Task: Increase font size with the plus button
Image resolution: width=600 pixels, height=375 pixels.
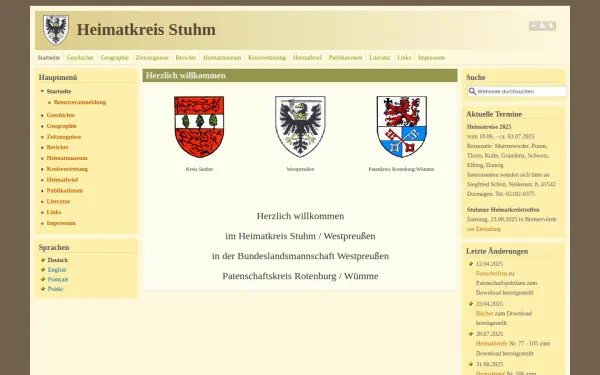Action: (551, 26)
